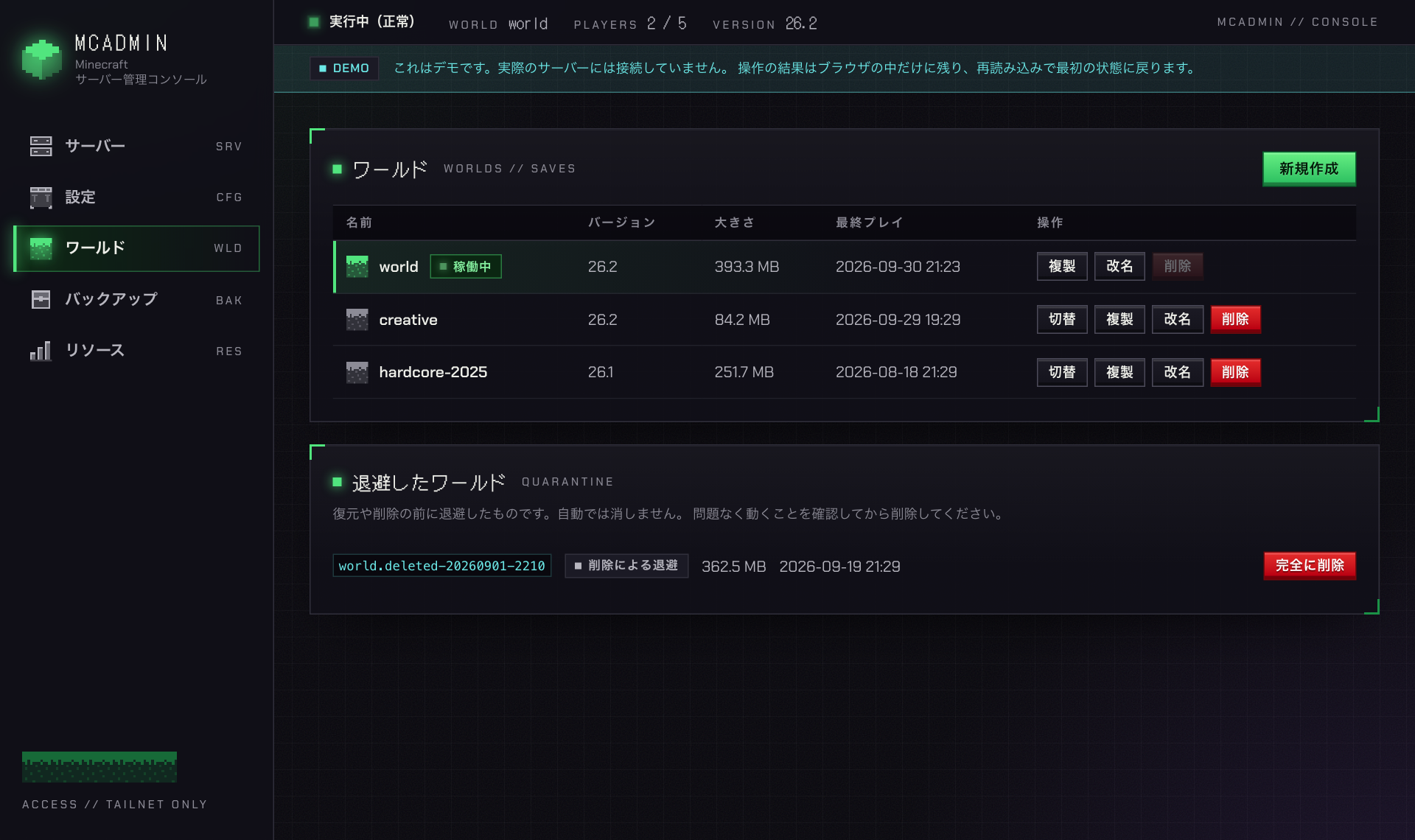Rename hardcore-2025 with 改名
1415x840 pixels.
coord(1178,373)
